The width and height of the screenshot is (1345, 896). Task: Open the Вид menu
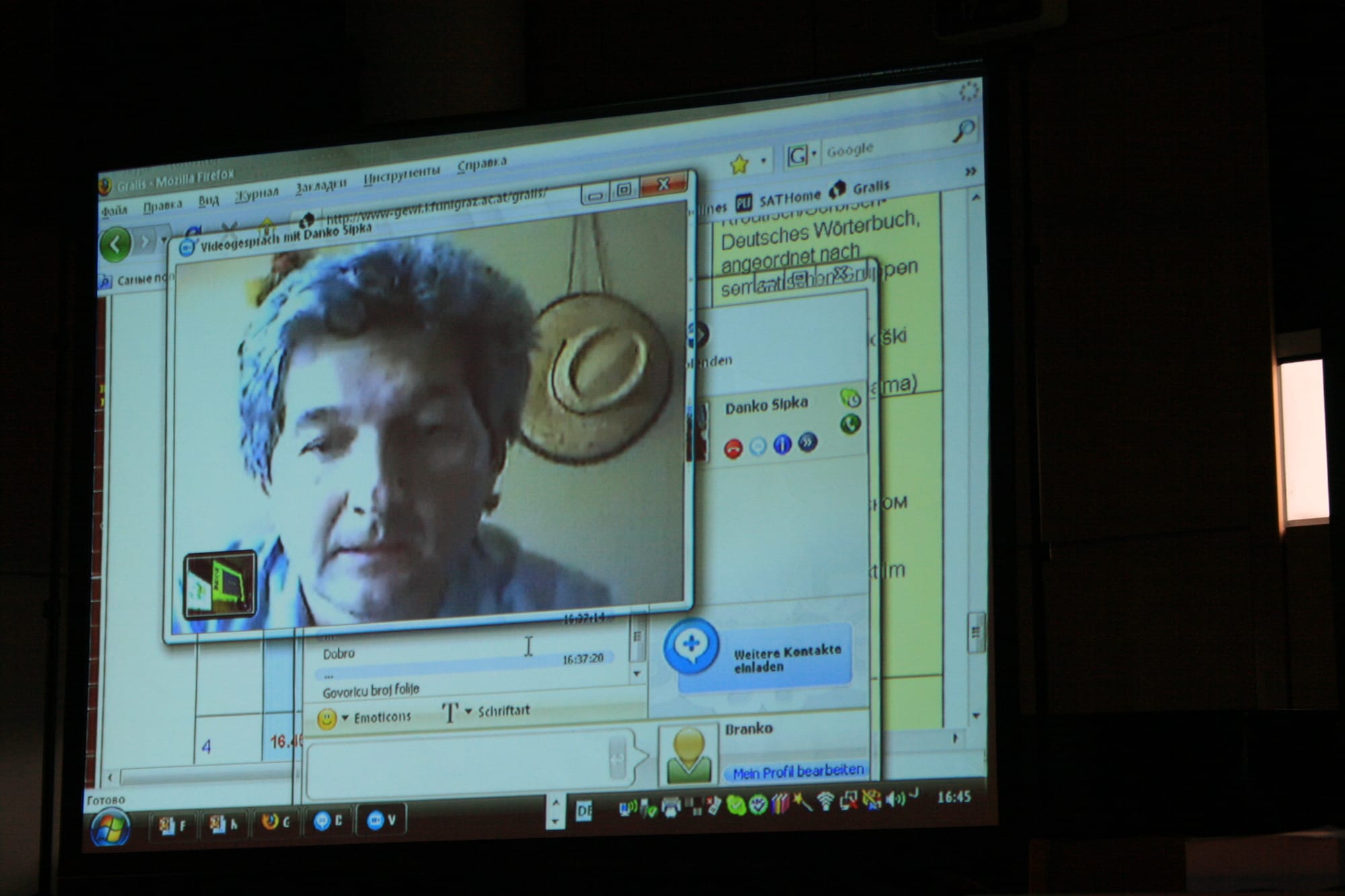click(x=208, y=200)
